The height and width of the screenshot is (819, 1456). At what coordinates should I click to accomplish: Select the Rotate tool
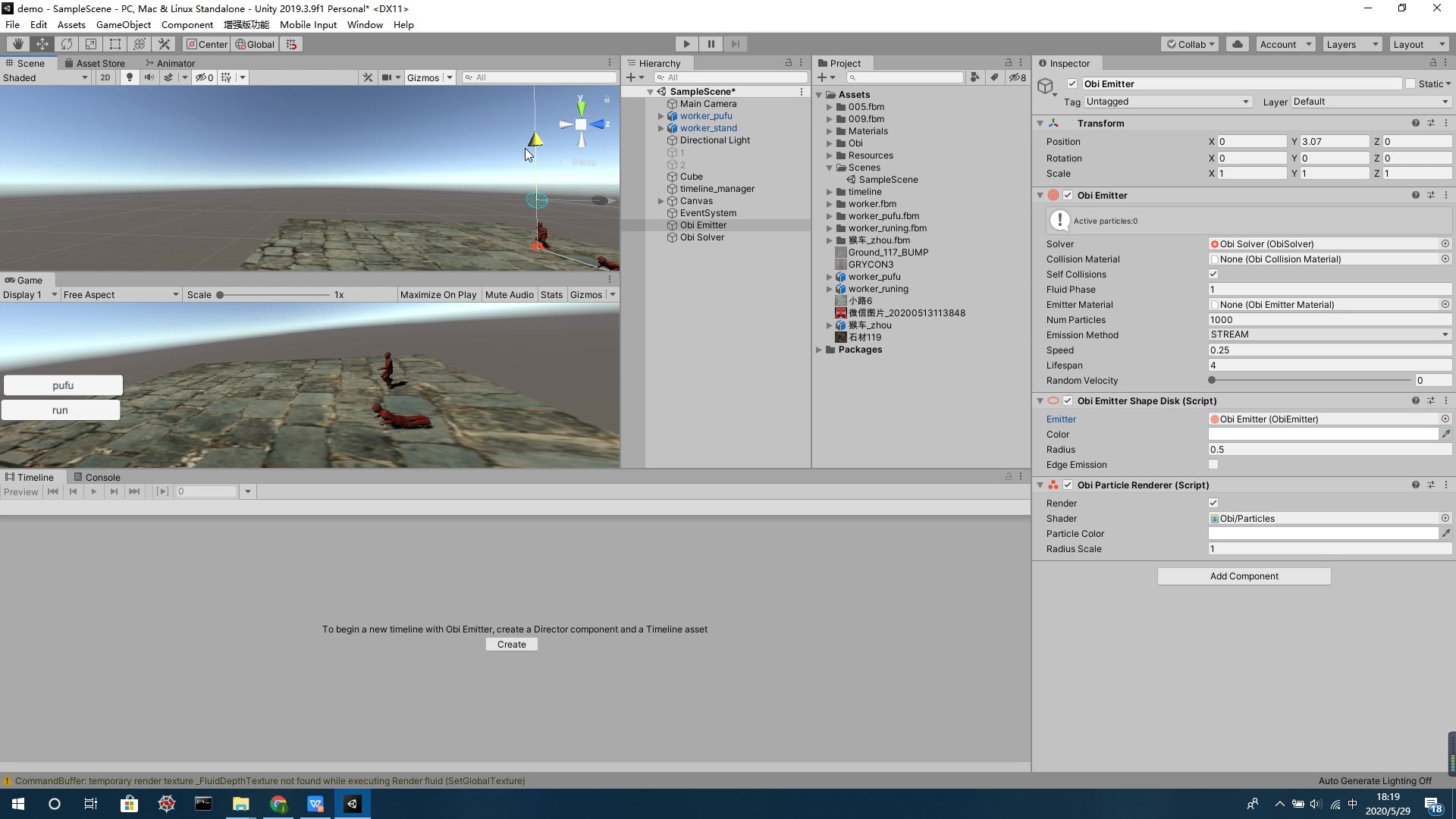click(x=67, y=44)
